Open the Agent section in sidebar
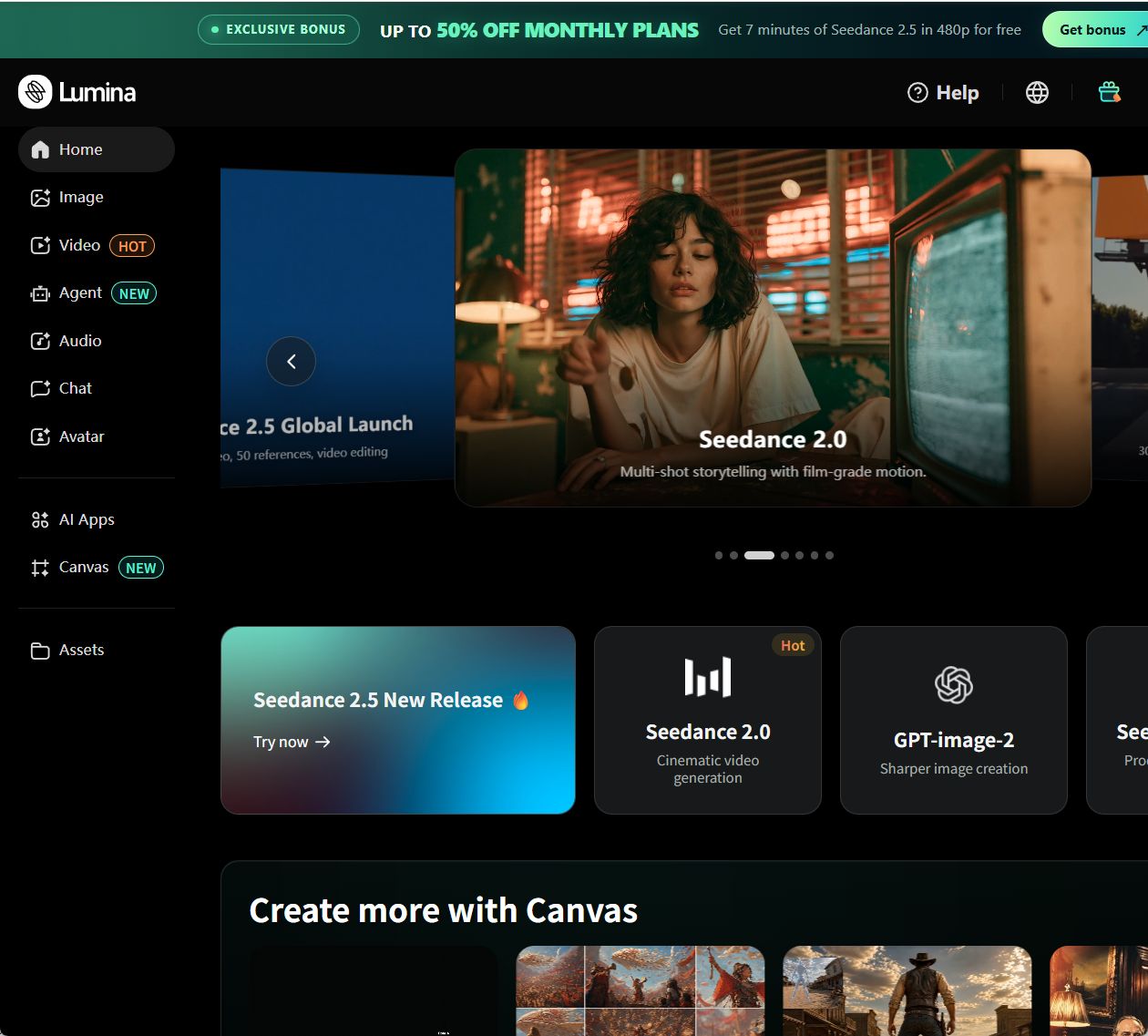This screenshot has width=1148, height=1036. (97, 292)
